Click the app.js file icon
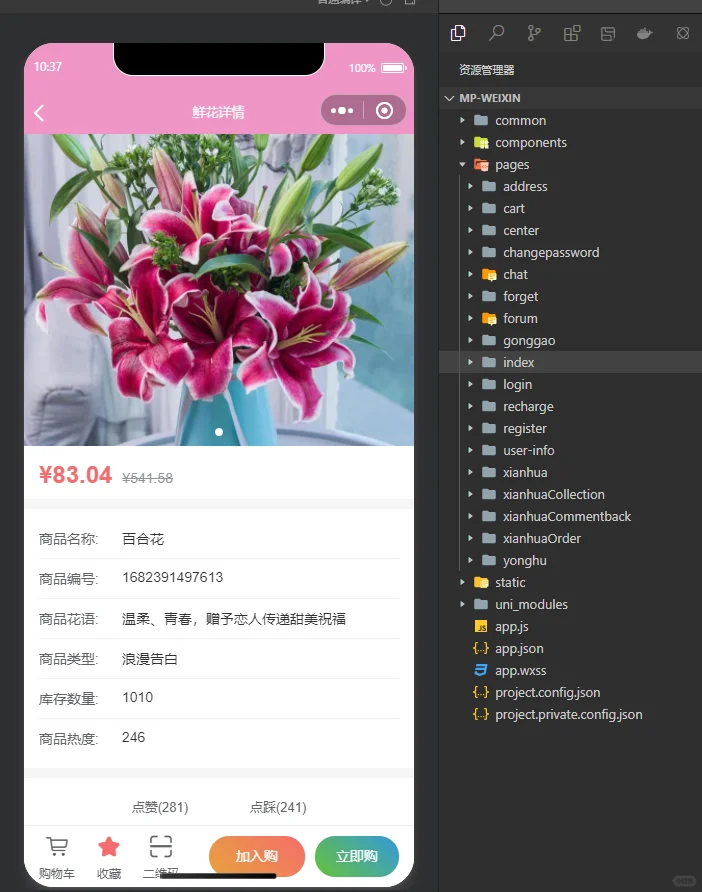This screenshot has width=702, height=892. point(481,626)
